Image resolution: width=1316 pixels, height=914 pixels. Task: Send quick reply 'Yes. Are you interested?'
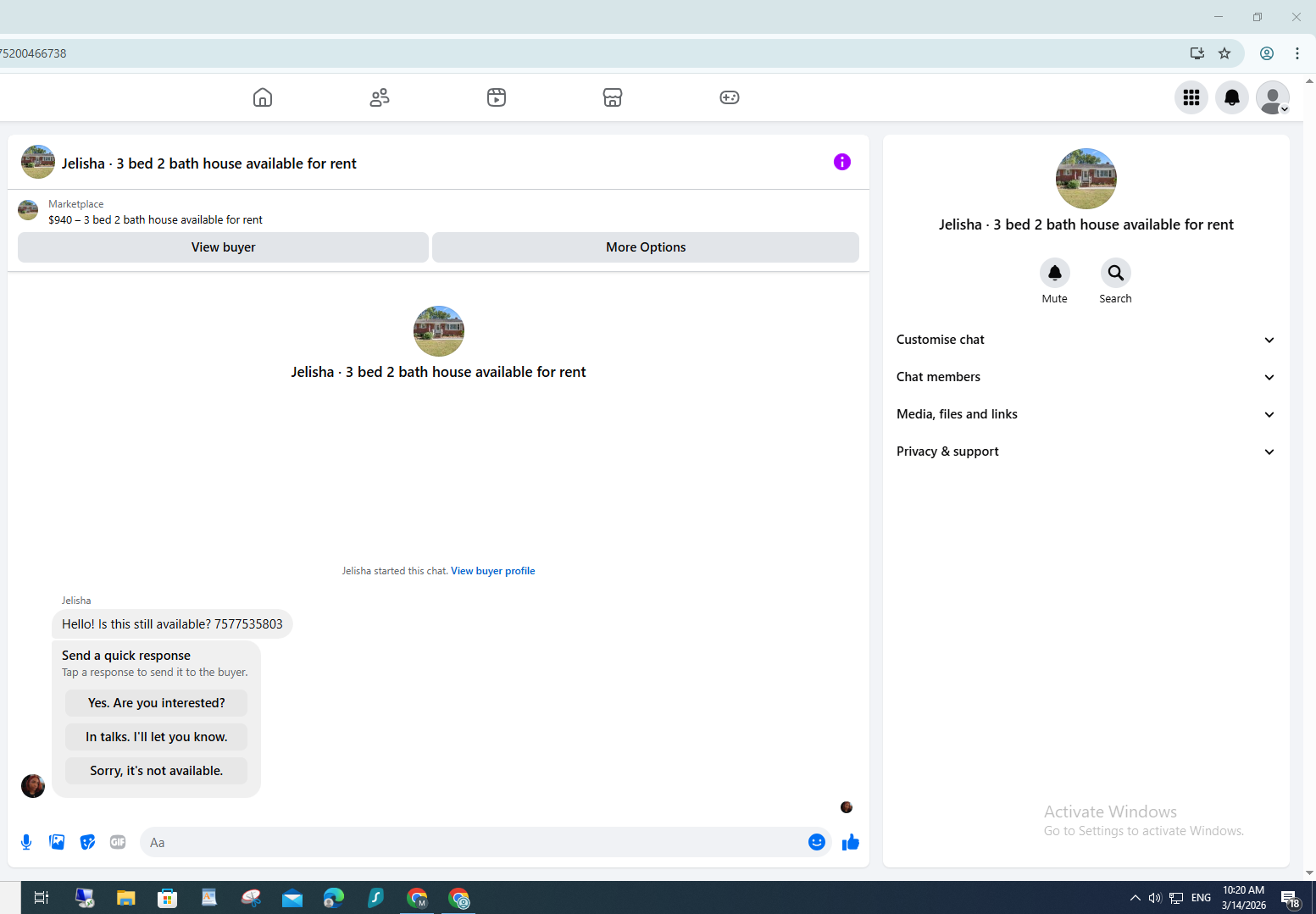pos(157,703)
